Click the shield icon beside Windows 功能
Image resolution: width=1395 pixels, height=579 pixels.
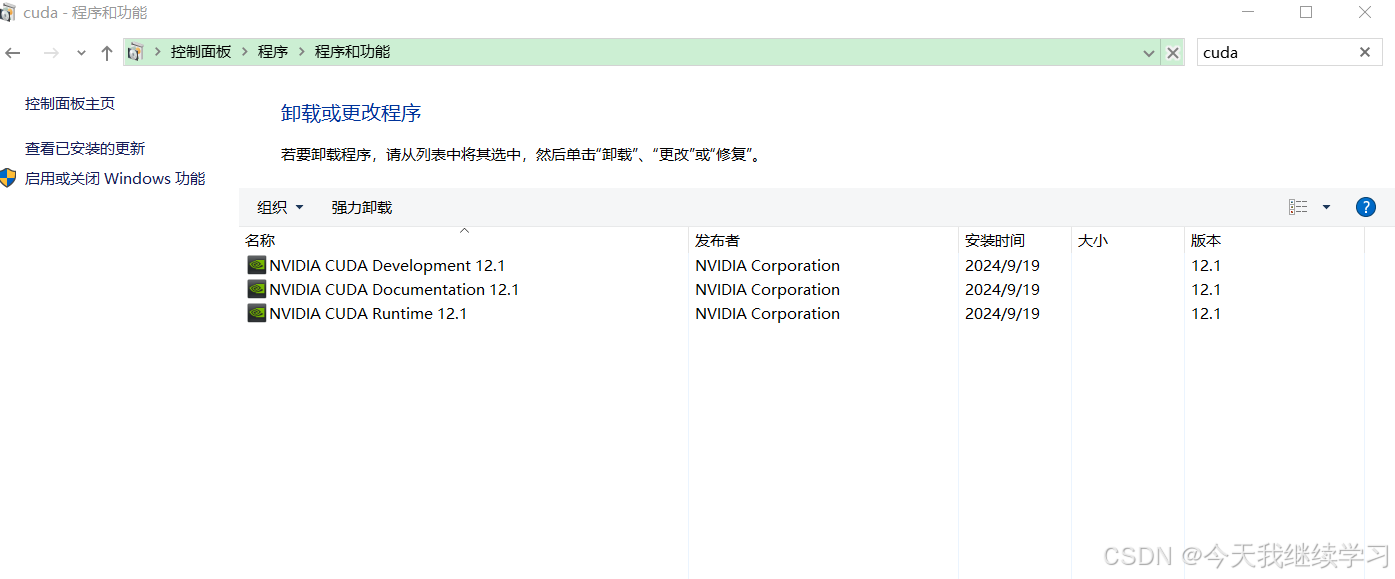click(8, 178)
